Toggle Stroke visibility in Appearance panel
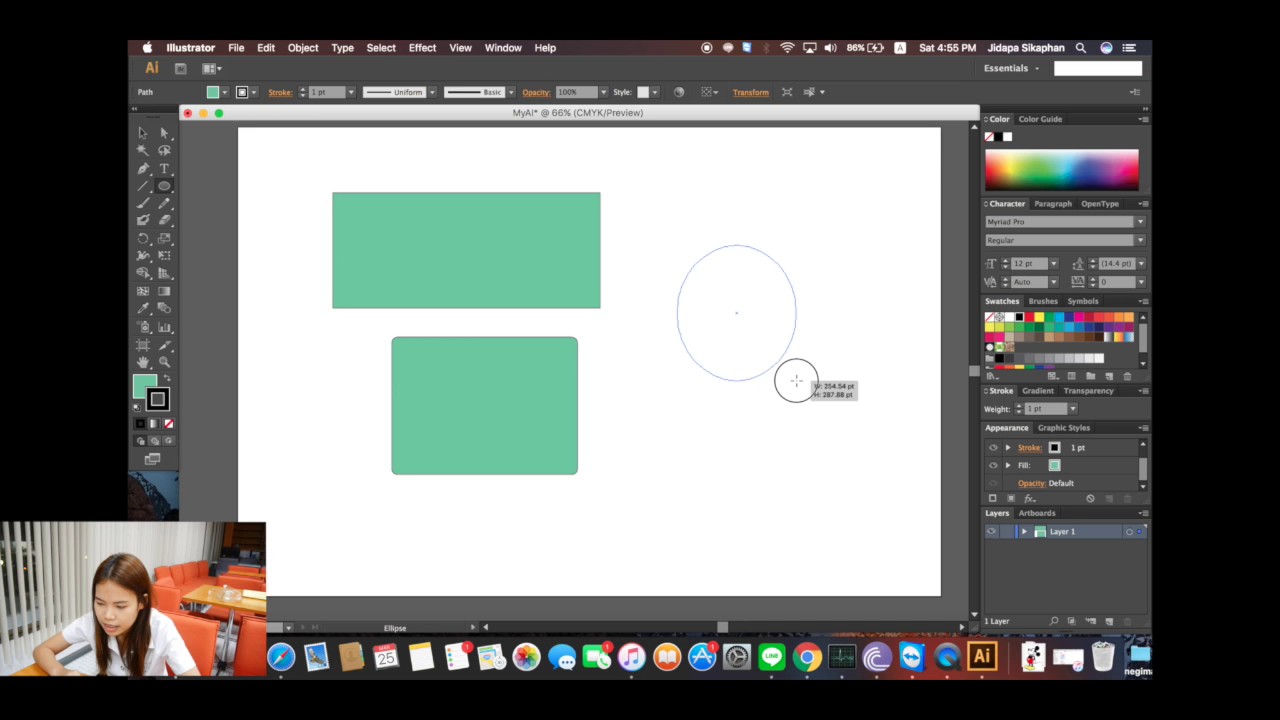The width and height of the screenshot is (1280, 720). (993, 448)
